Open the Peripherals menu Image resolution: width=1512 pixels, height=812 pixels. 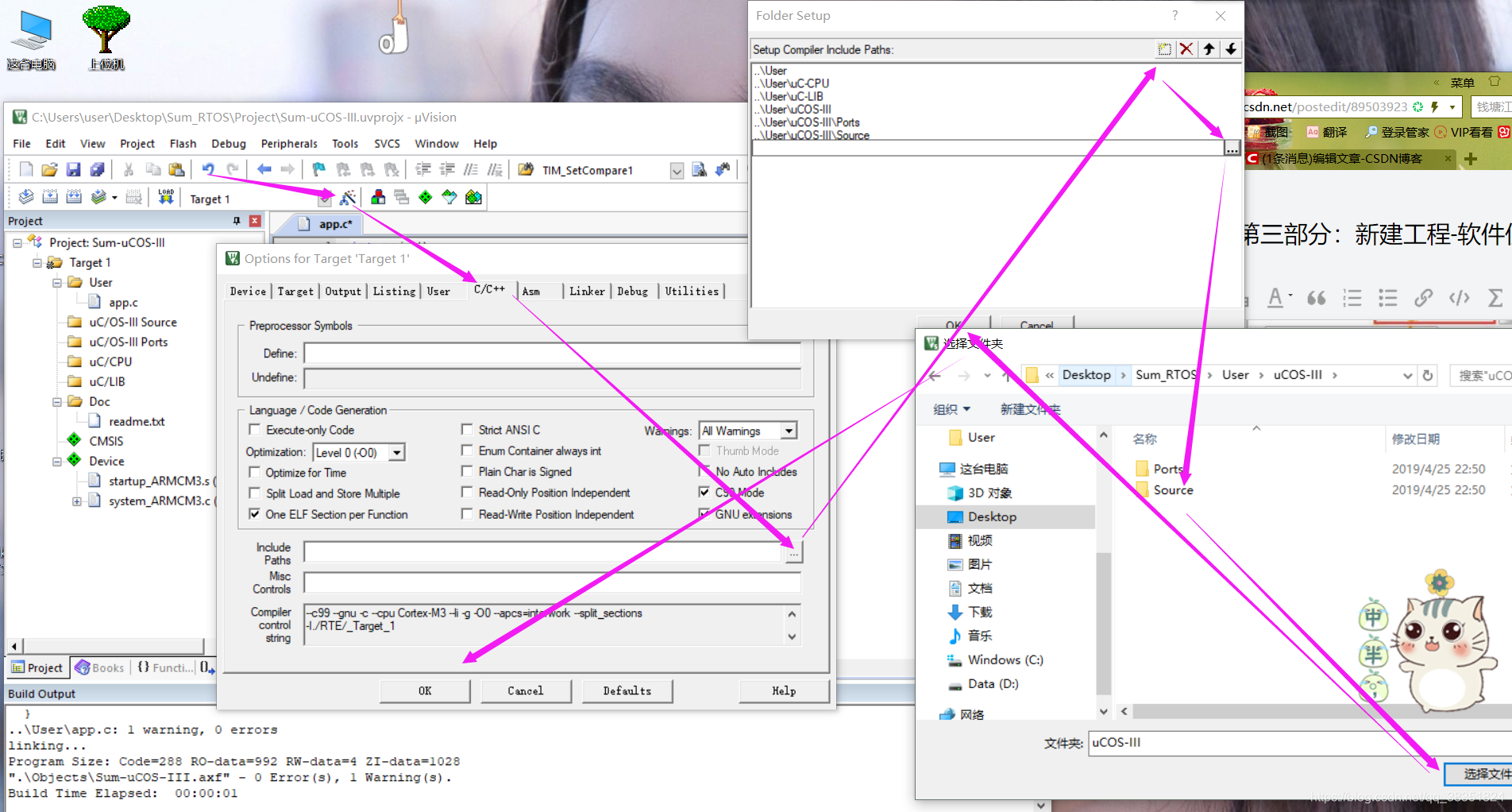click(x=289, y=144)
